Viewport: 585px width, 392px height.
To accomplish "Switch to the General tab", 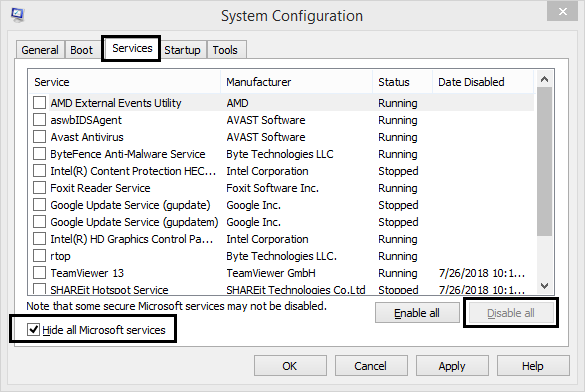I will click(40, 50).
